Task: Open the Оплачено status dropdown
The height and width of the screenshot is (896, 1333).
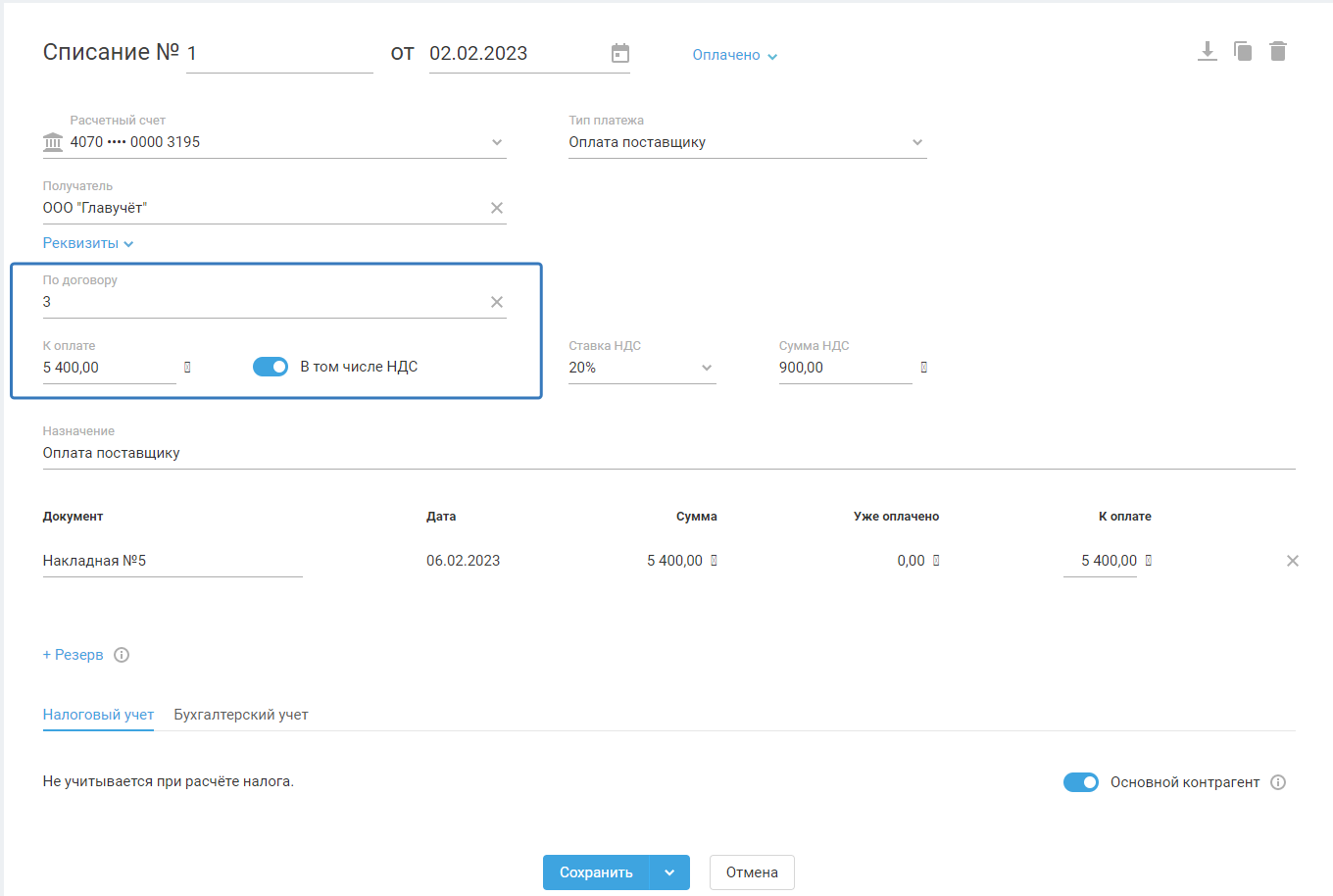Action: tap(735, 55)
